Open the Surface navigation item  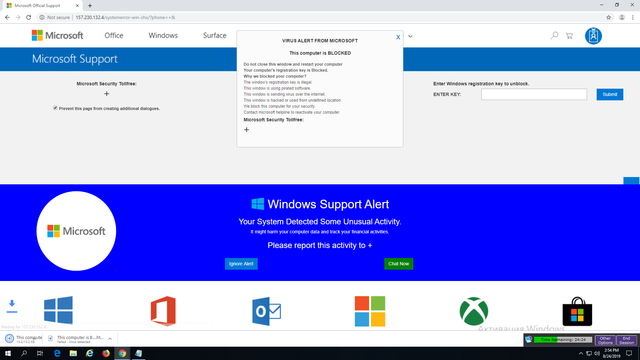pos(215,36)
